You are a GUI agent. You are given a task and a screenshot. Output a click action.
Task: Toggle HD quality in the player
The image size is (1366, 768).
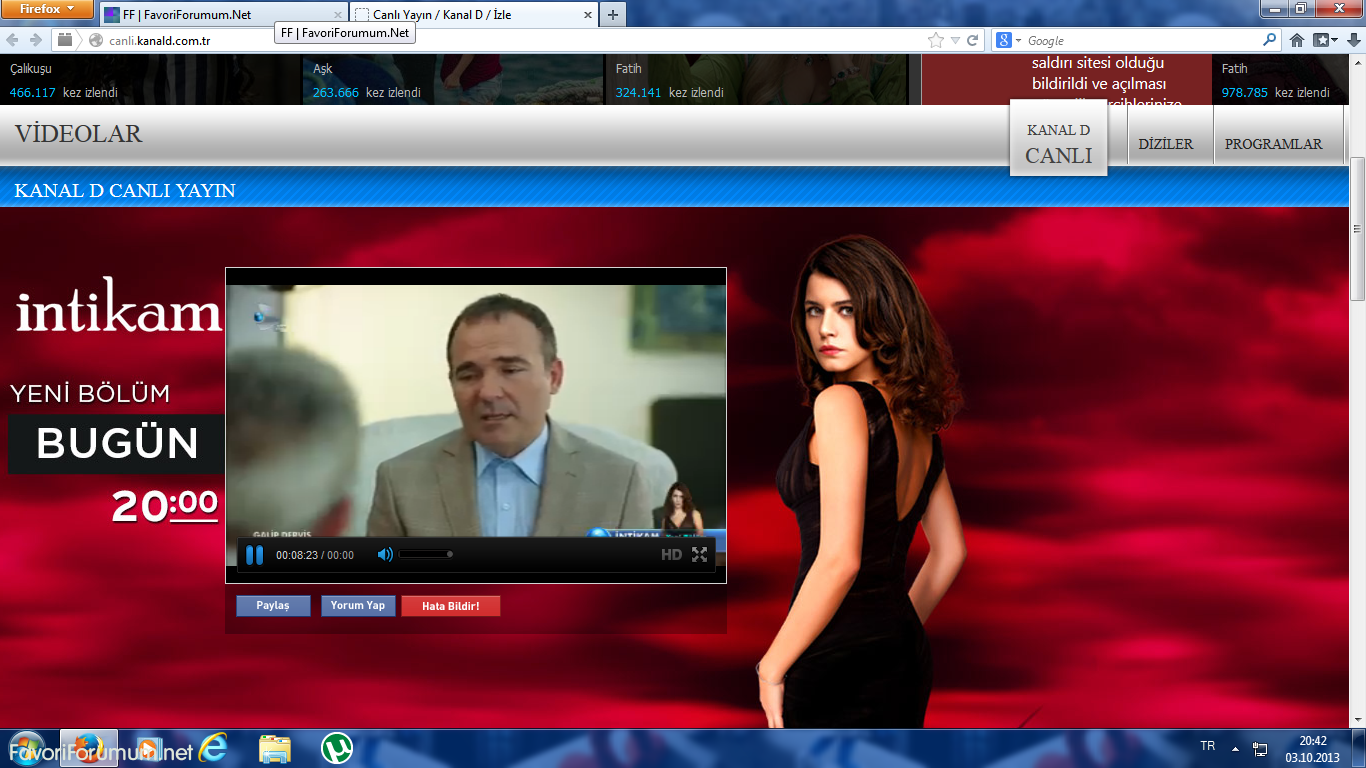tap(671, 555)
